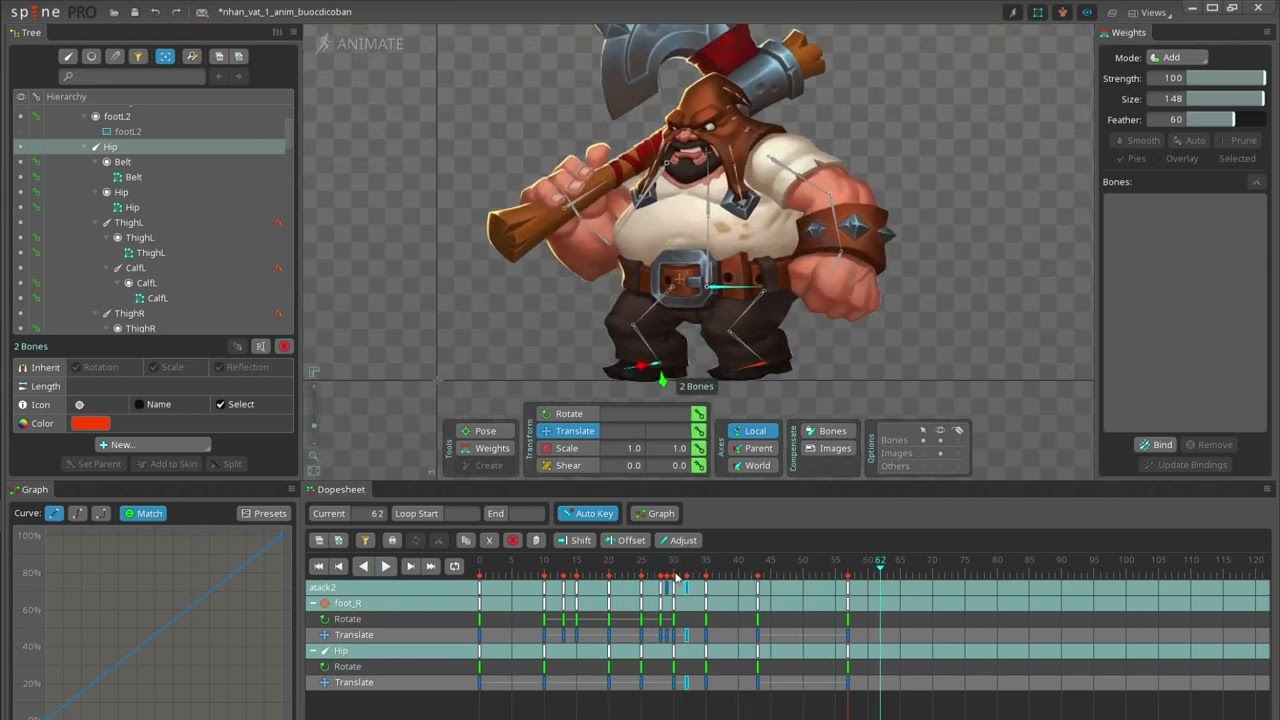Switch to the Weights tab
The image size is (1280, 720).
pyautogui.click(x=1123, y=32)
